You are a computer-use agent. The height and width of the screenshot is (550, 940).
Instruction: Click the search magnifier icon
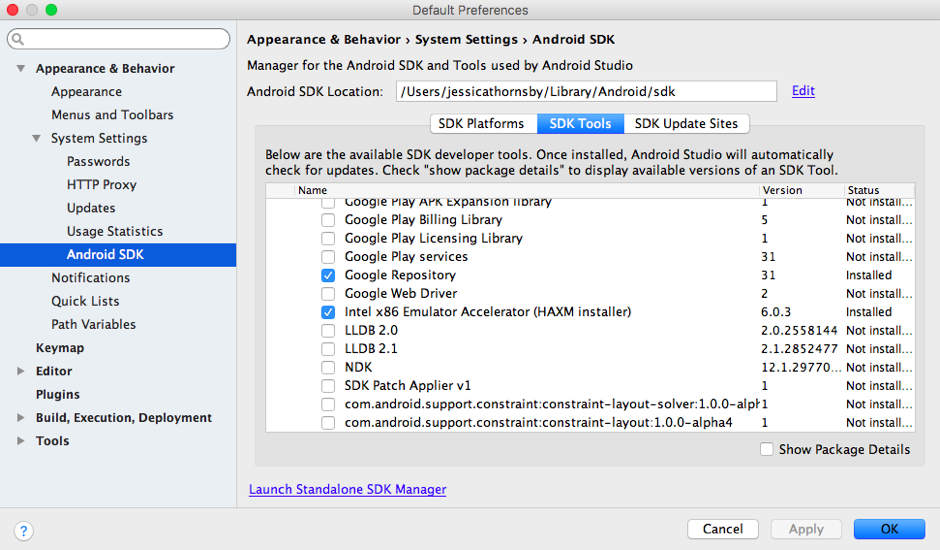(18, 40)
